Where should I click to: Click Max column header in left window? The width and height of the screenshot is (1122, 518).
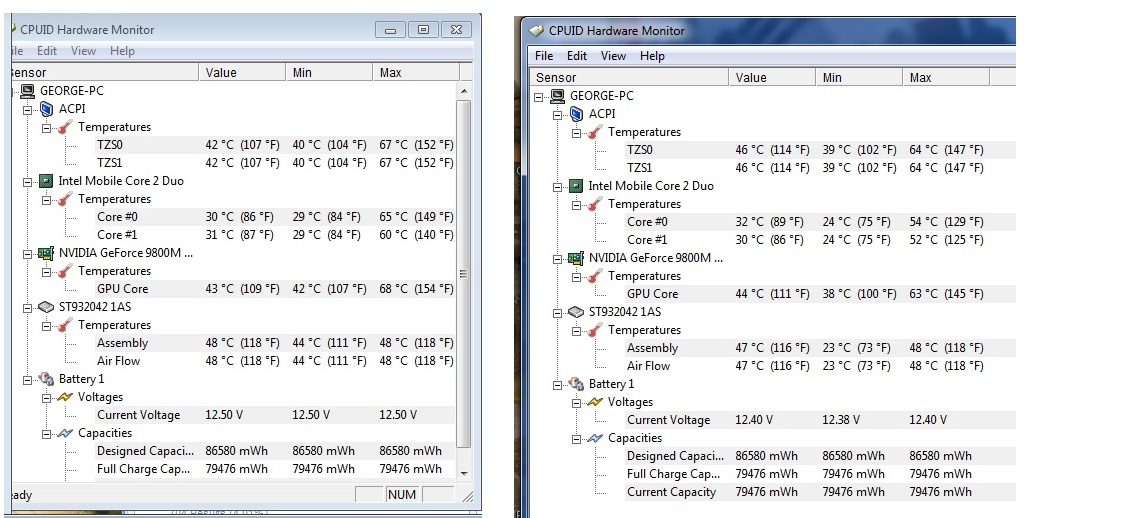click(x=416, y=72)
